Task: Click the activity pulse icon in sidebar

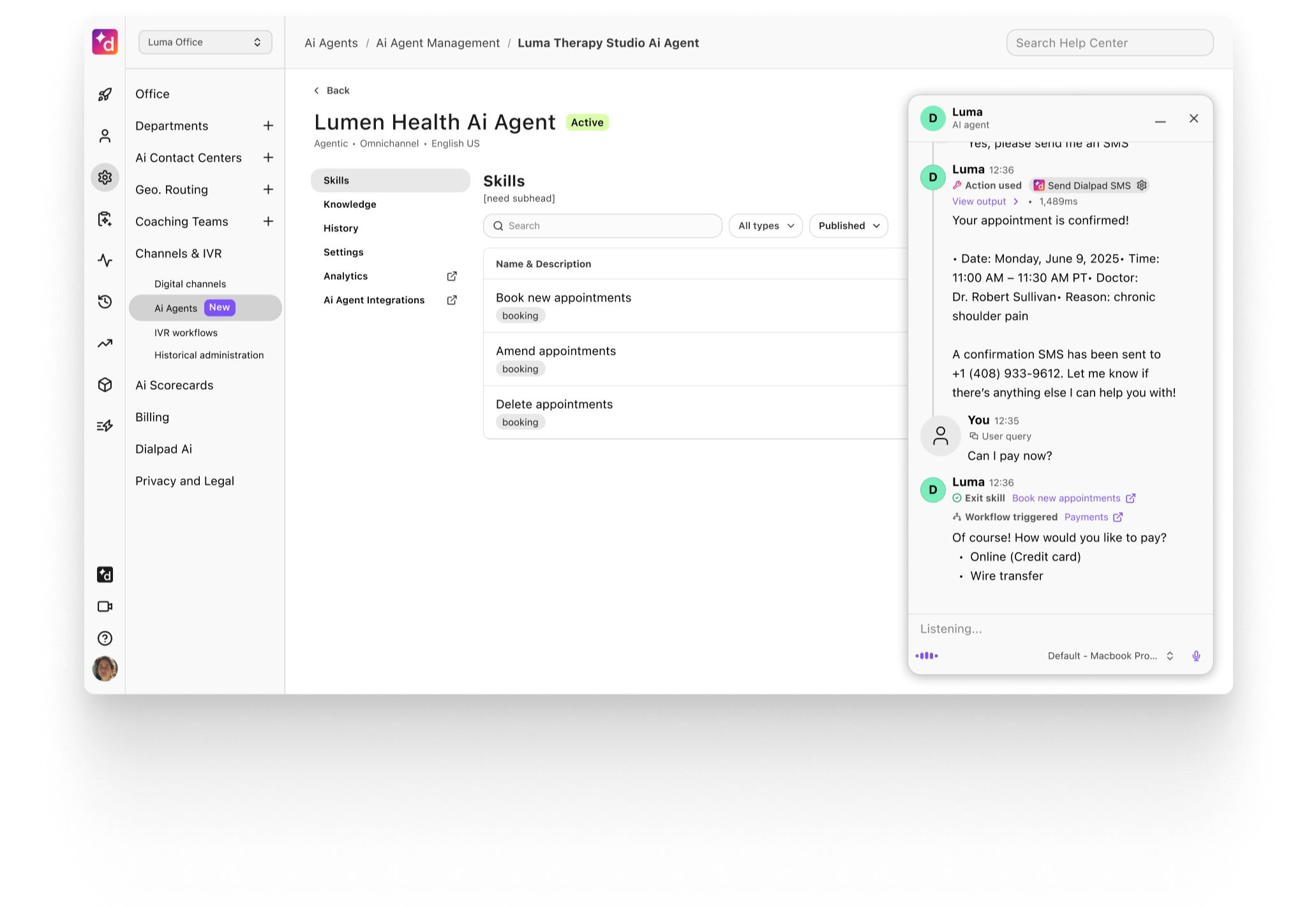Action: (105, 260)
